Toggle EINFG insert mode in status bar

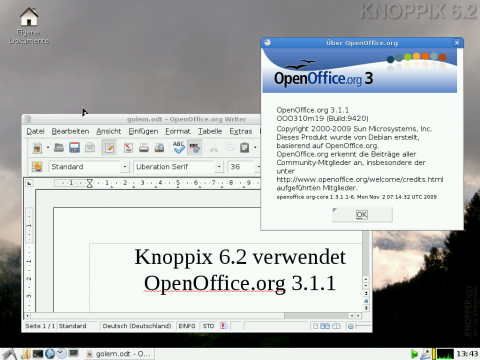click(187, 326)
